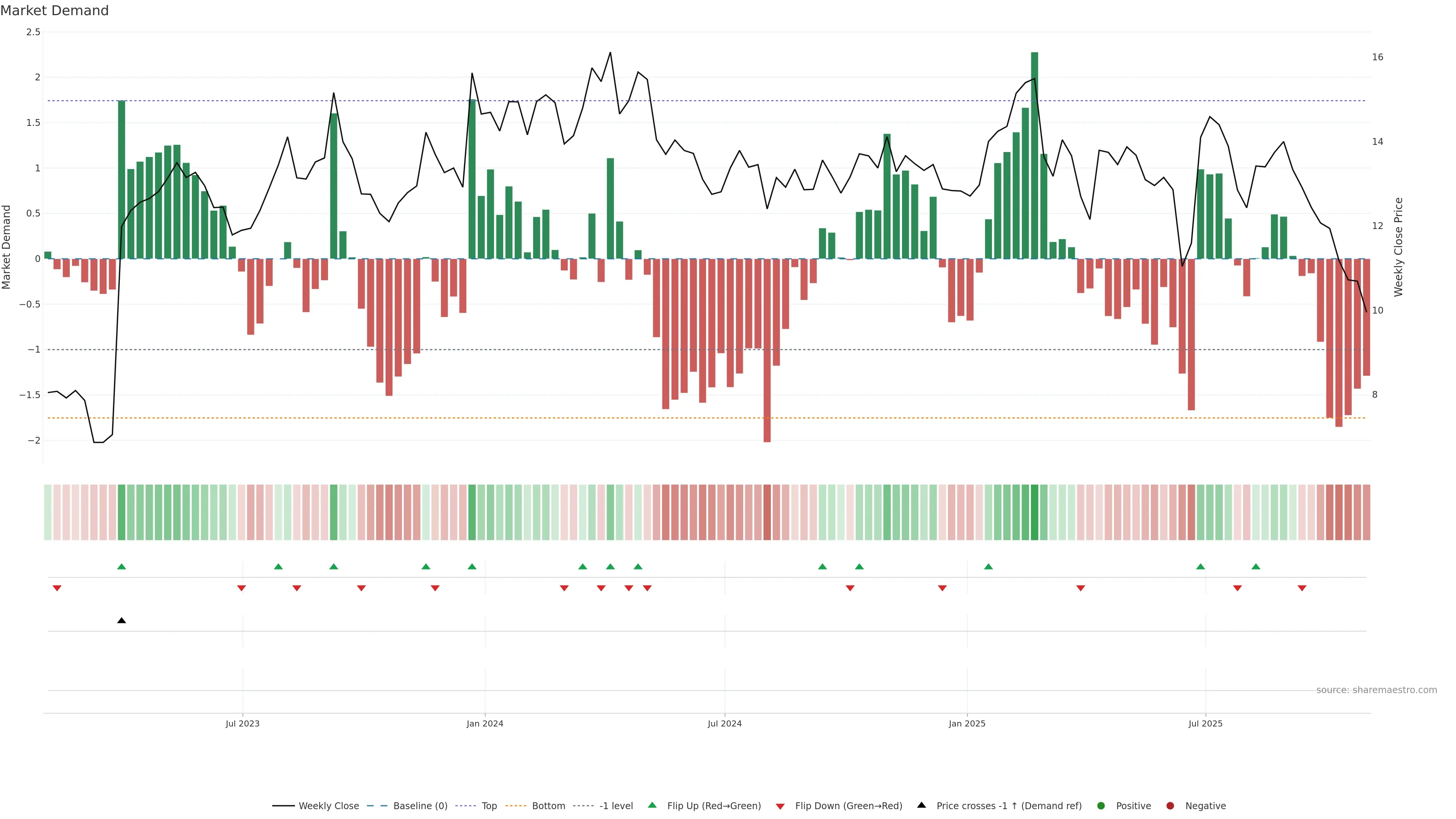Click the darkest green heat-strip cell
This screenshot has width=1456, height=819.
coord(1034,512)
